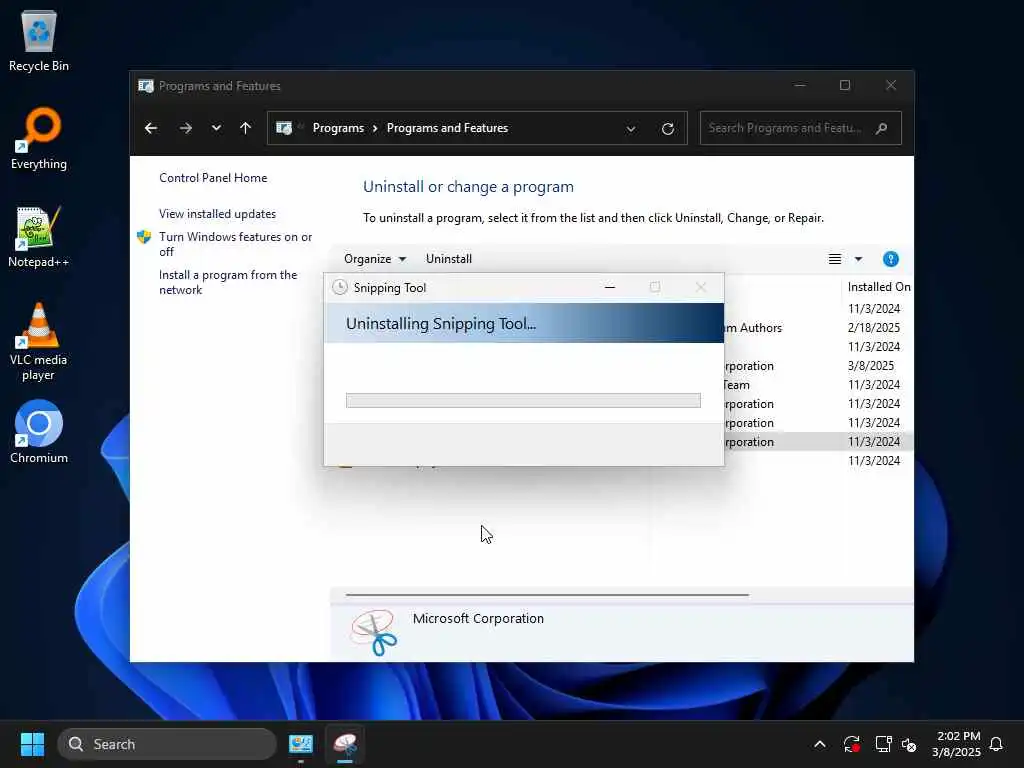
Task: Open help with the blue question icon
Action: pyautogui.click(x=891, y=259)
